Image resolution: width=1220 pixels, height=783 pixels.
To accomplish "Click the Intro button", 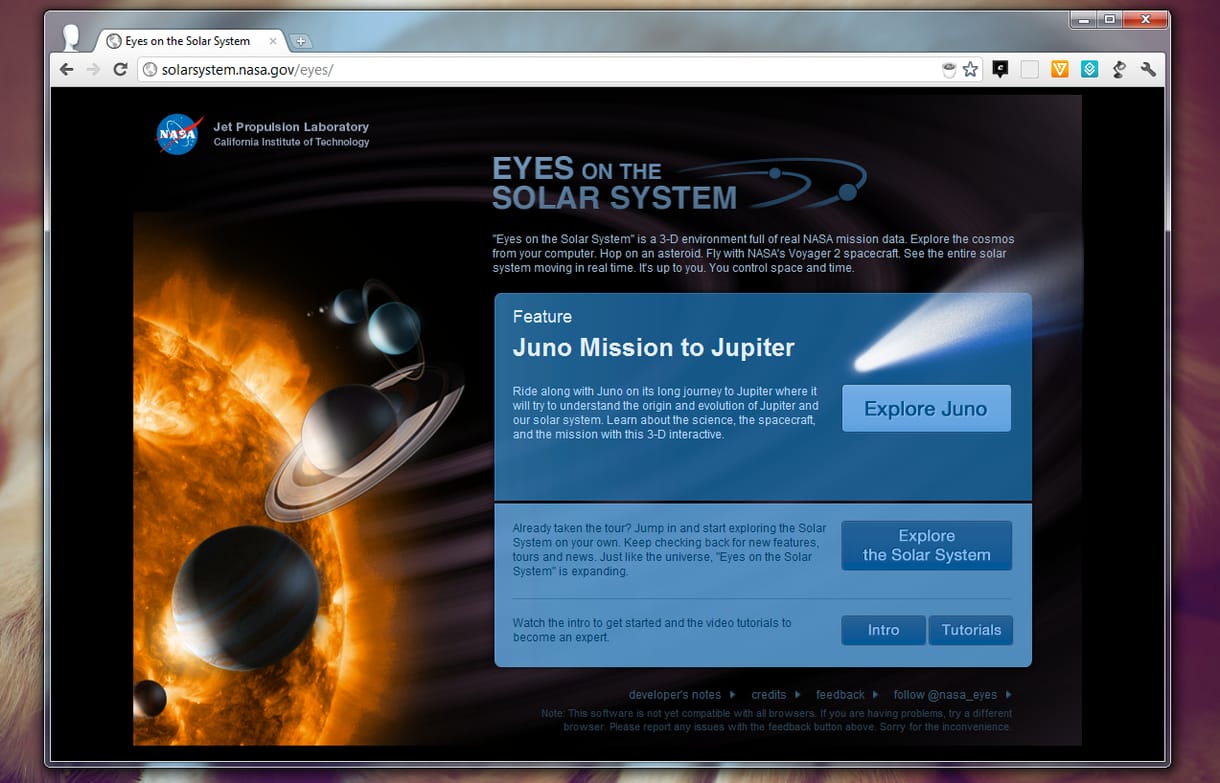I will tap(883, 630).
